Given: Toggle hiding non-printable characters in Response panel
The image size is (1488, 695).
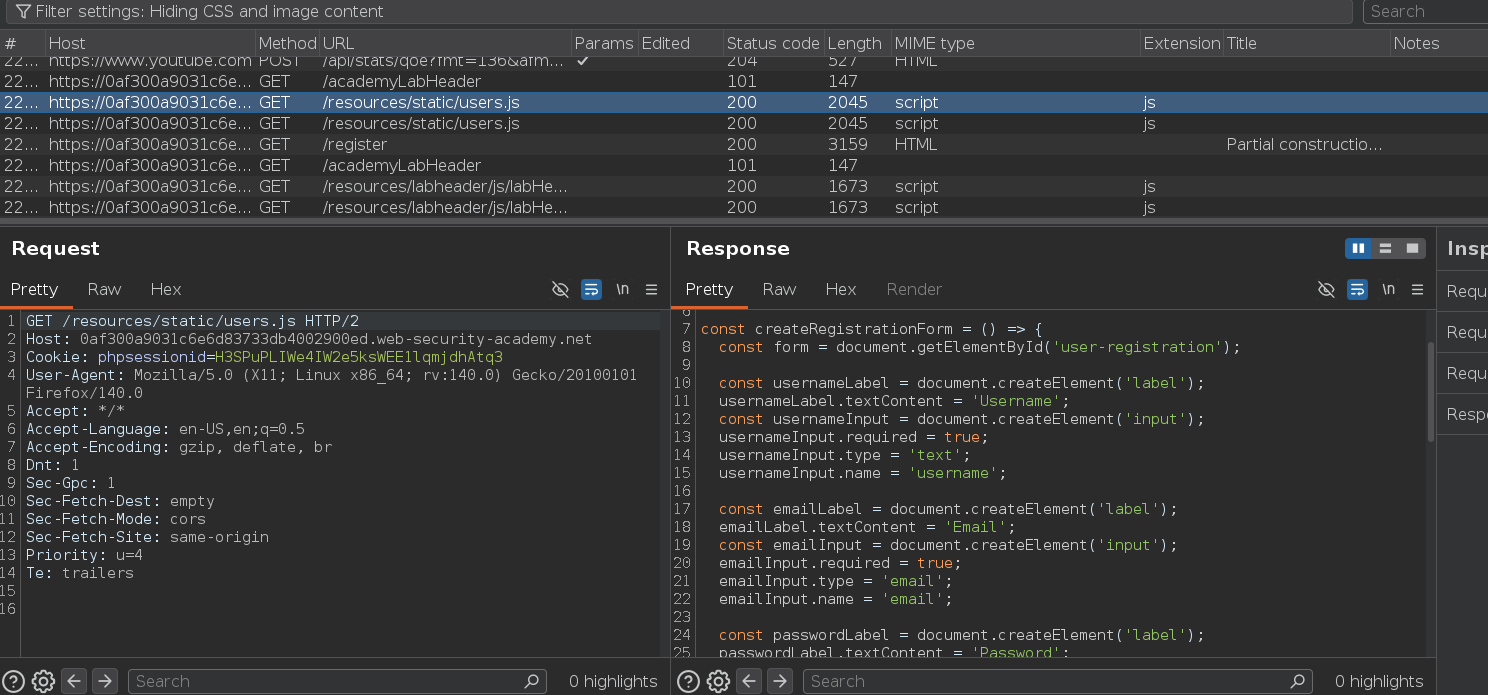Looking at the screenshot, I should click(x=1326, y=289).
